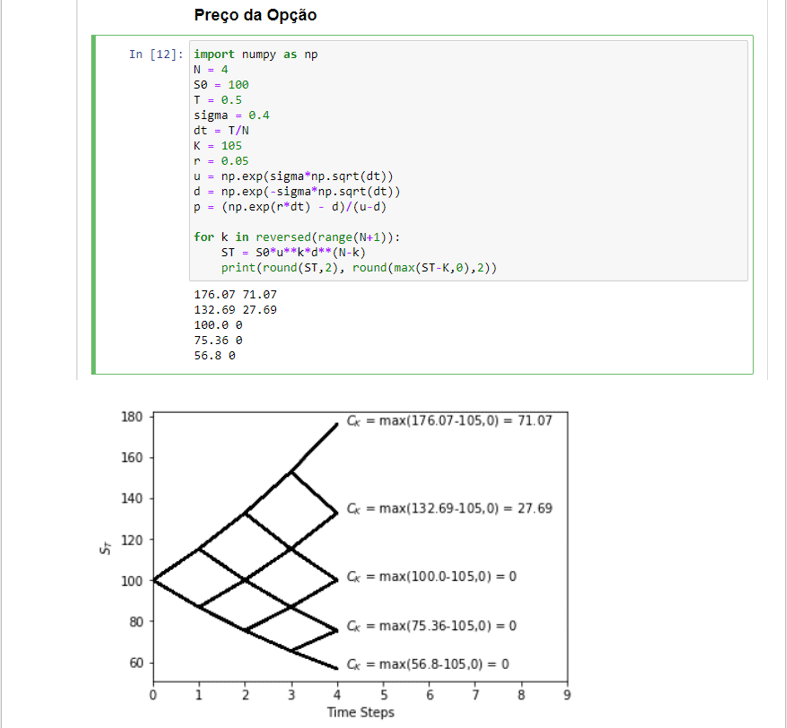Click the line computing probability p

290,206
